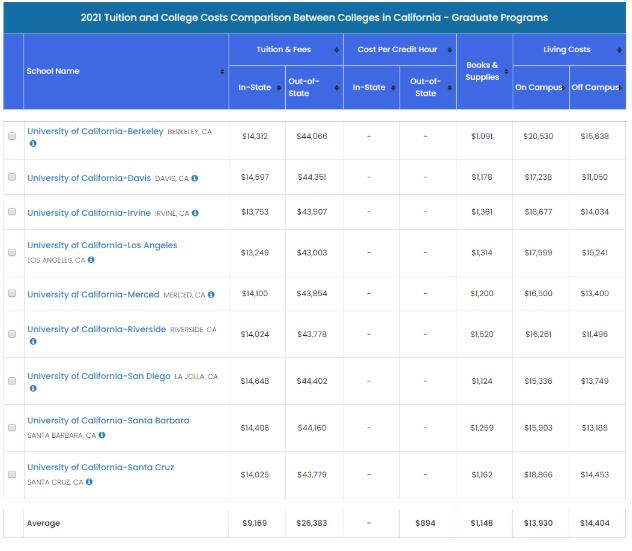Sort Credit Hour In-State column arrow
Viewport: 632px width, 551px height.
tap(393, 87)
